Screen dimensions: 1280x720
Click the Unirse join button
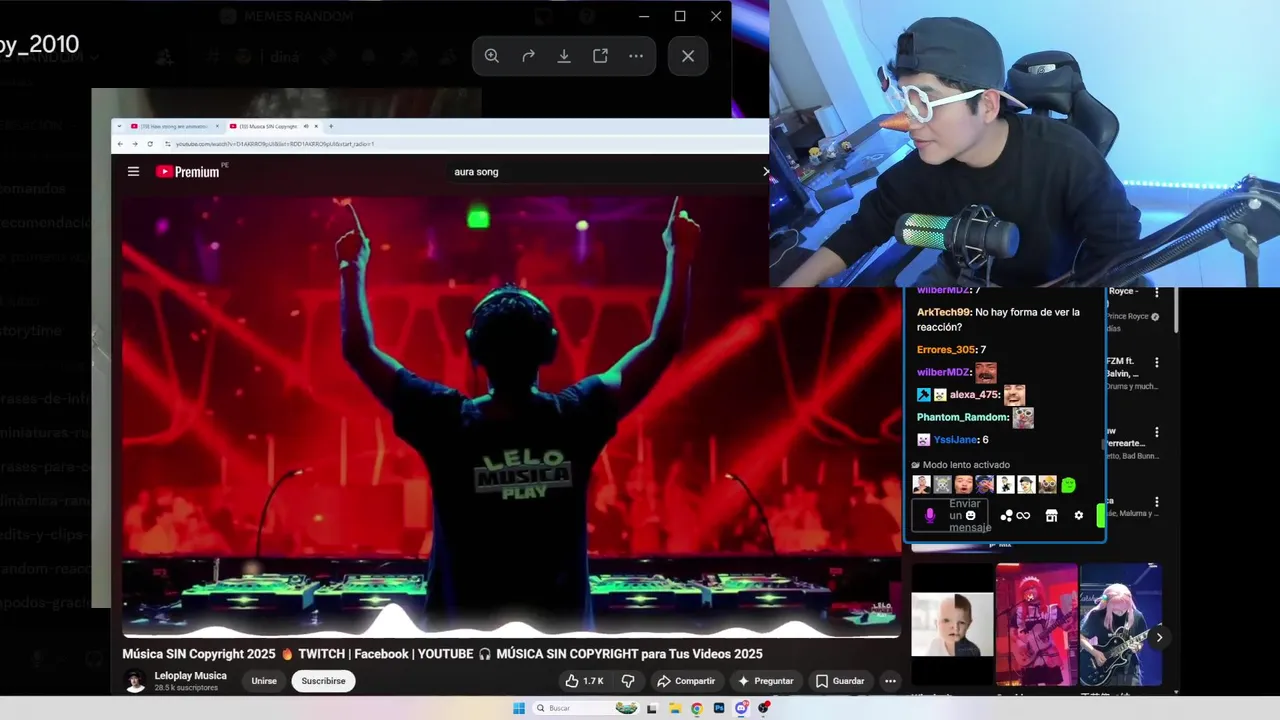pyautogui.click(x=264, y=681)
